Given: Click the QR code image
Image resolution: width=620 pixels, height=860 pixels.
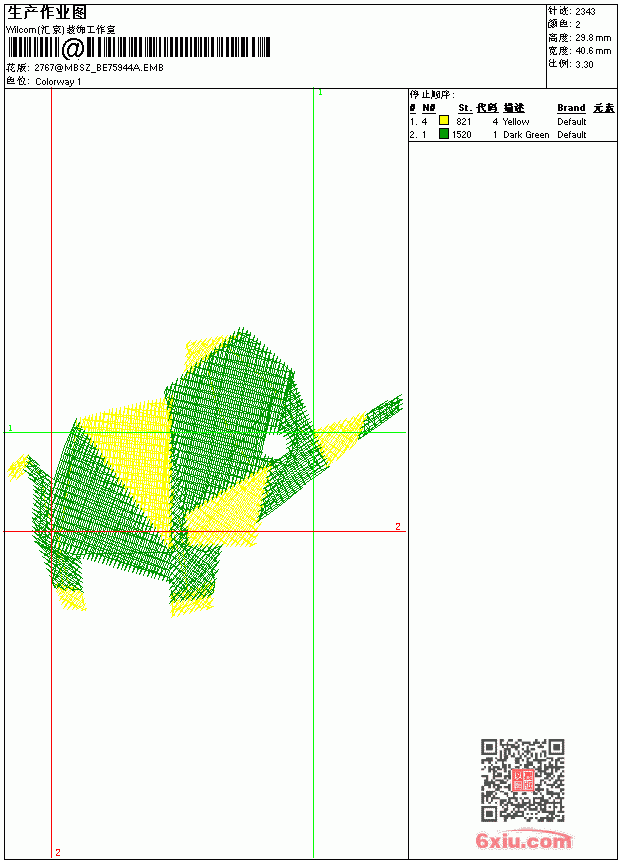Looking at the screenshot, I should (522, 780).
